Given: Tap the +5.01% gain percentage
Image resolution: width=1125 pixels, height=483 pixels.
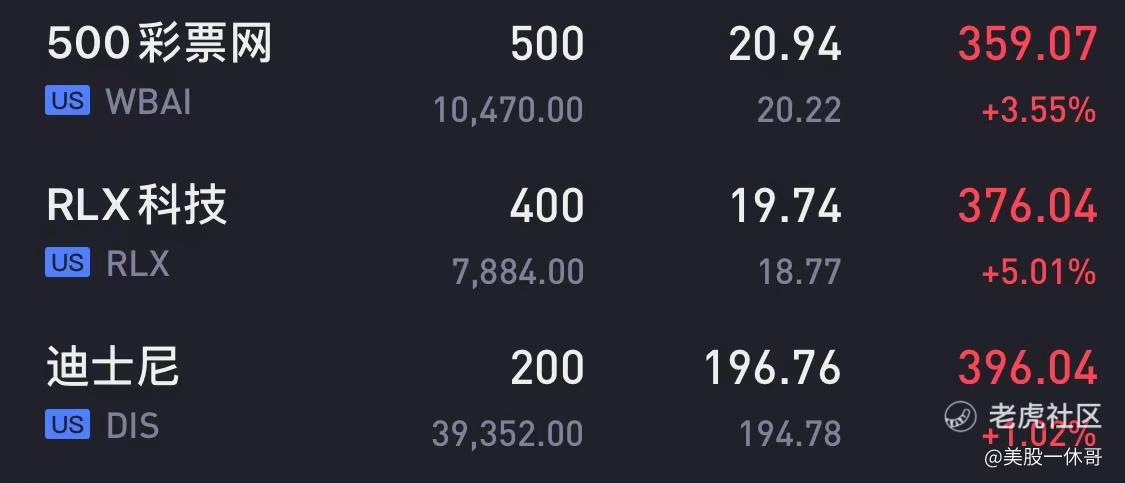Looking at the screenshot, I should (1038, 271).
